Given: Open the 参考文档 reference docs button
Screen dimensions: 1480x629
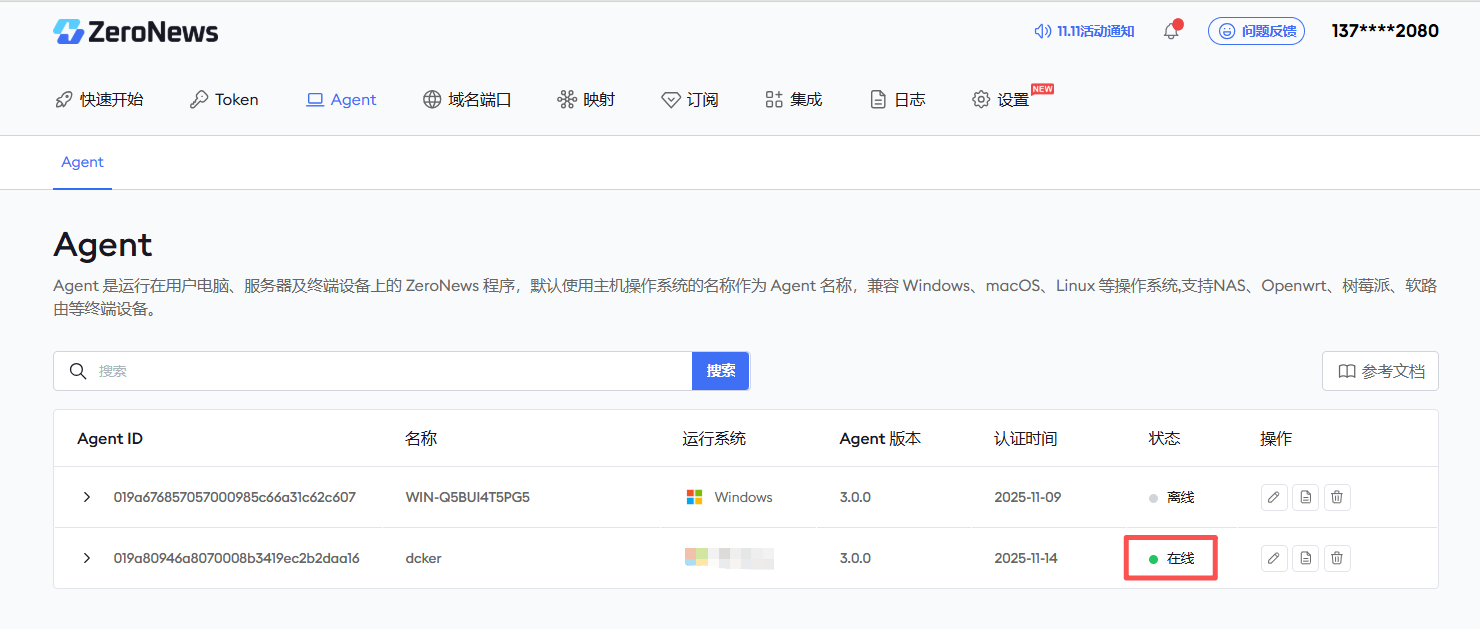Looking at the screenshot, I should pyautogui.click(x=1380, y=371).
